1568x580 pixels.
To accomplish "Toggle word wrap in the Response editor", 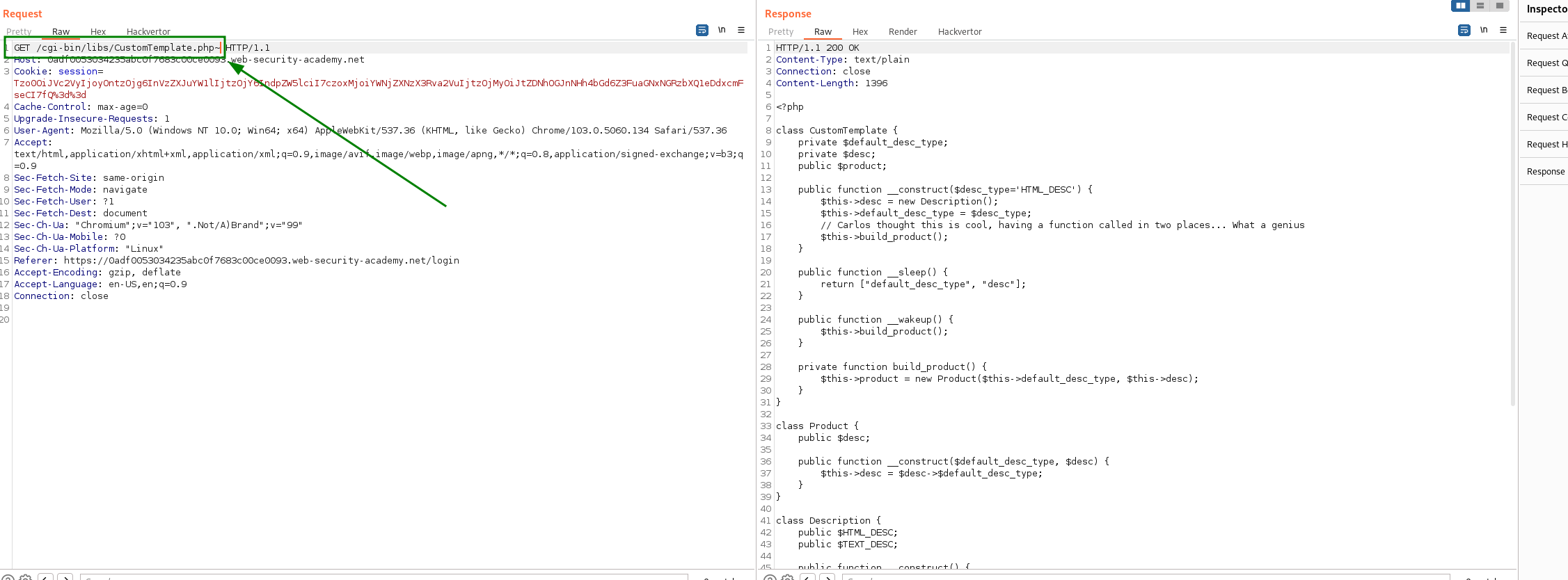I will [1464, 30].
